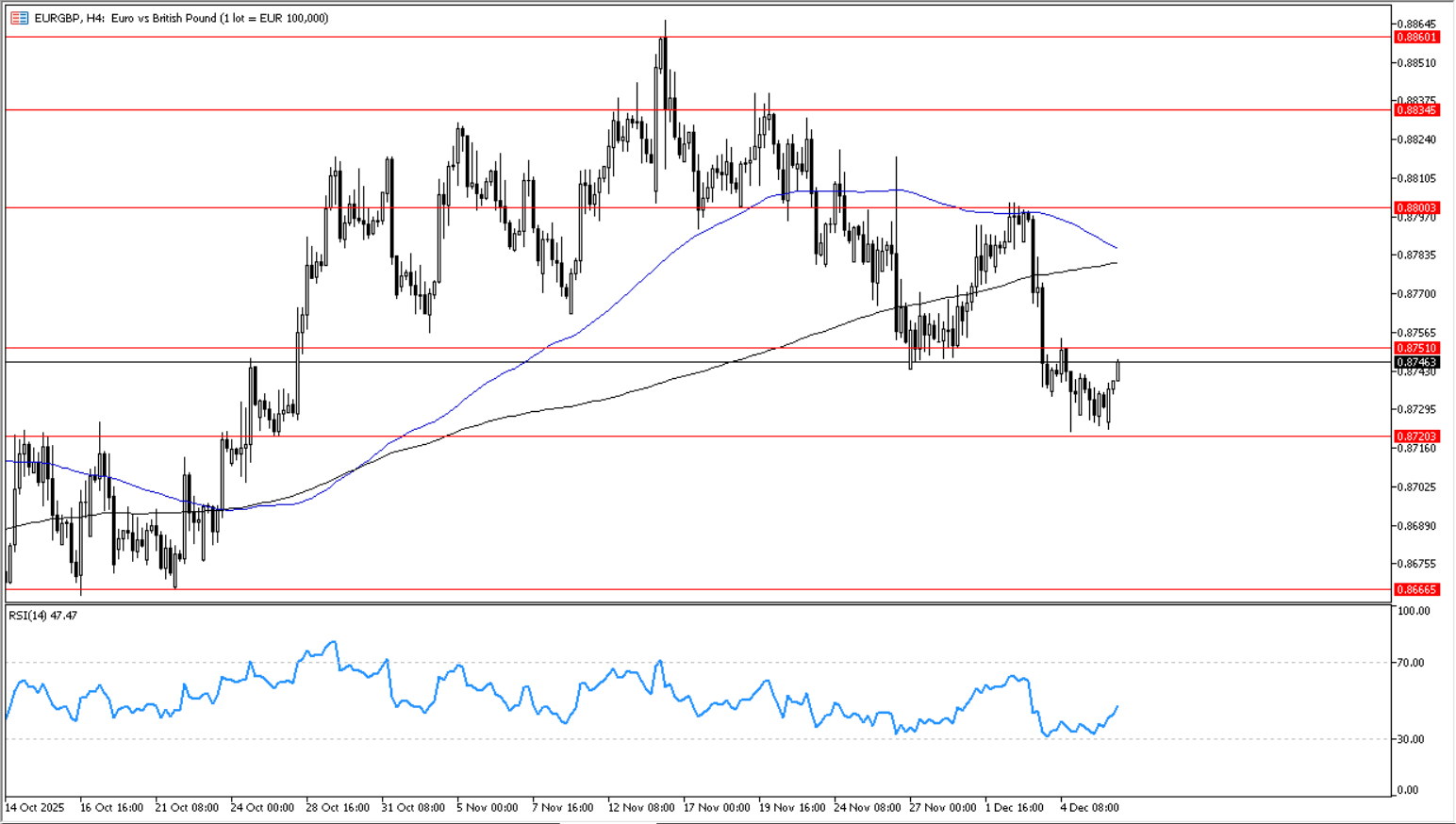Viewport: 1456px width, 824px height.
Task: Click the 100.00 RSI scale value
Action: 1413,611
